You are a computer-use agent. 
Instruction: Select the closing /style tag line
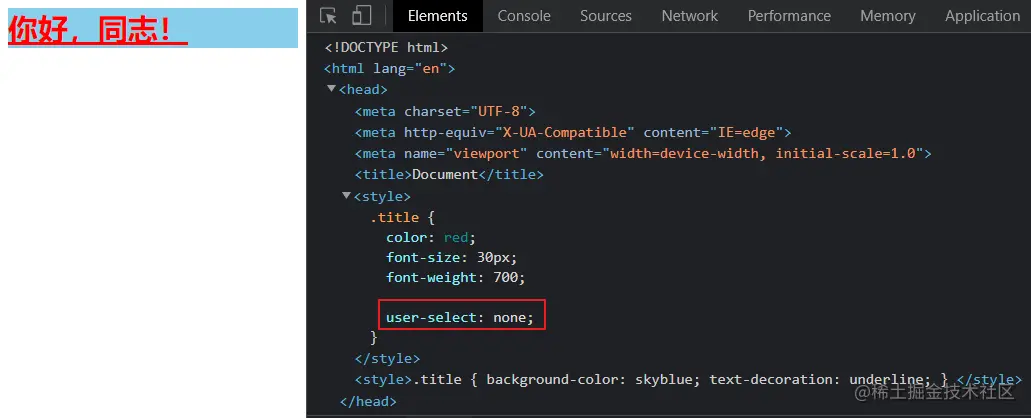point(387,359)
